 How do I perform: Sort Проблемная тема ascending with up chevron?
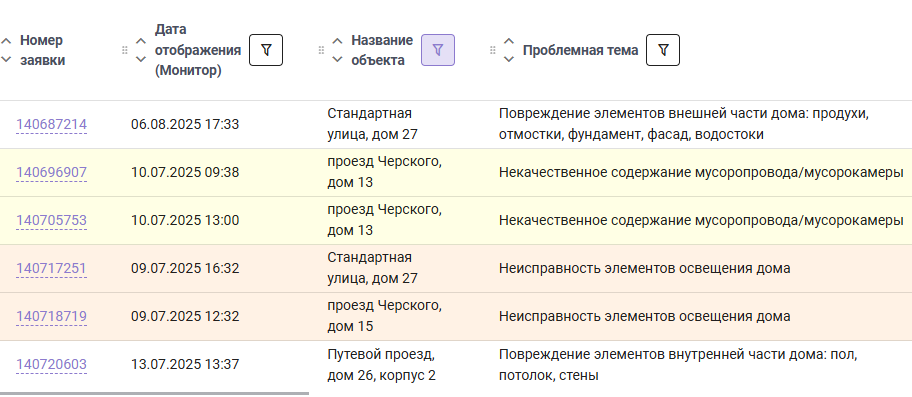[x=509, y=41]
